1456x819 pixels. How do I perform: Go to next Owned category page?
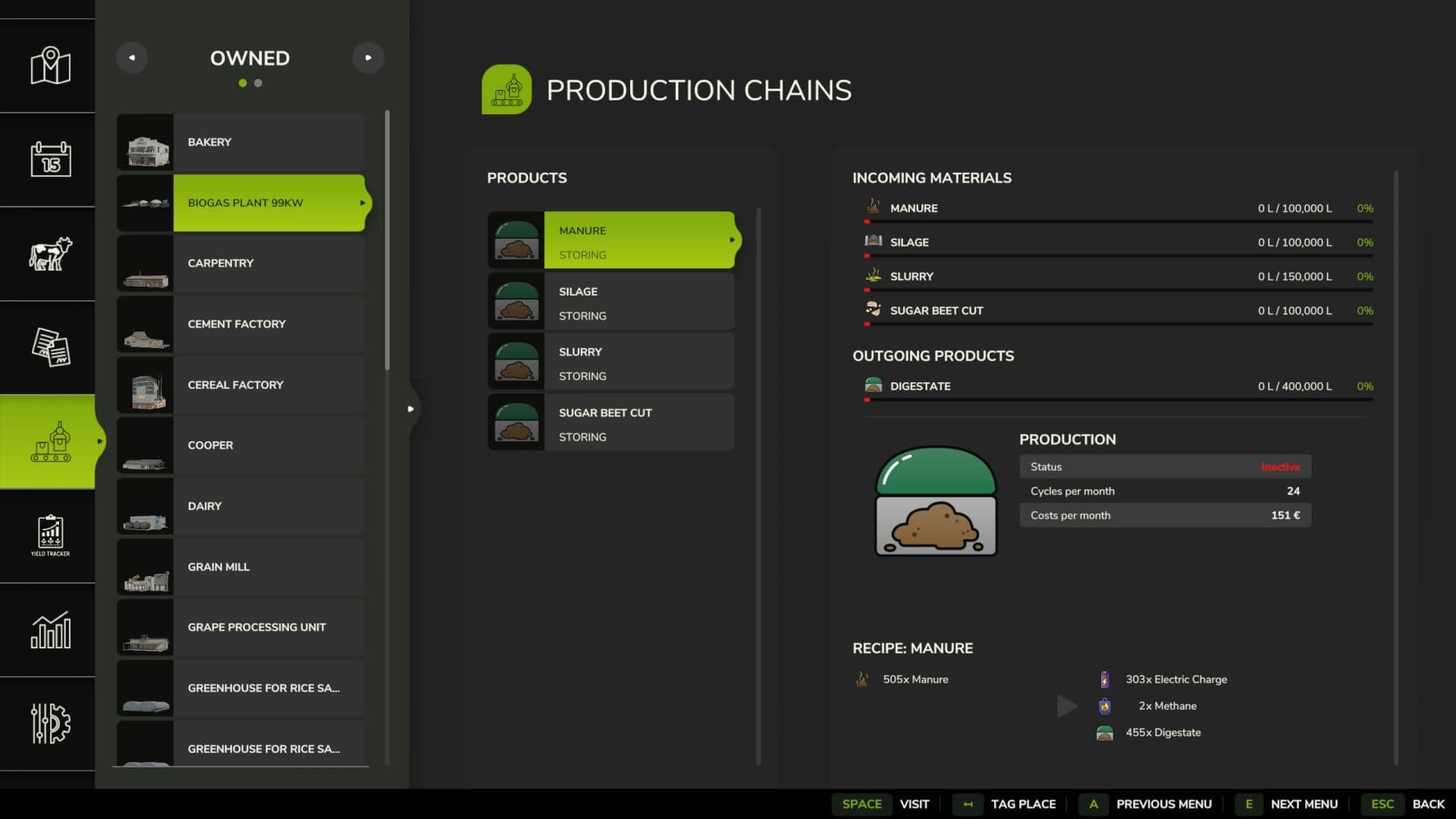point(368,58)
